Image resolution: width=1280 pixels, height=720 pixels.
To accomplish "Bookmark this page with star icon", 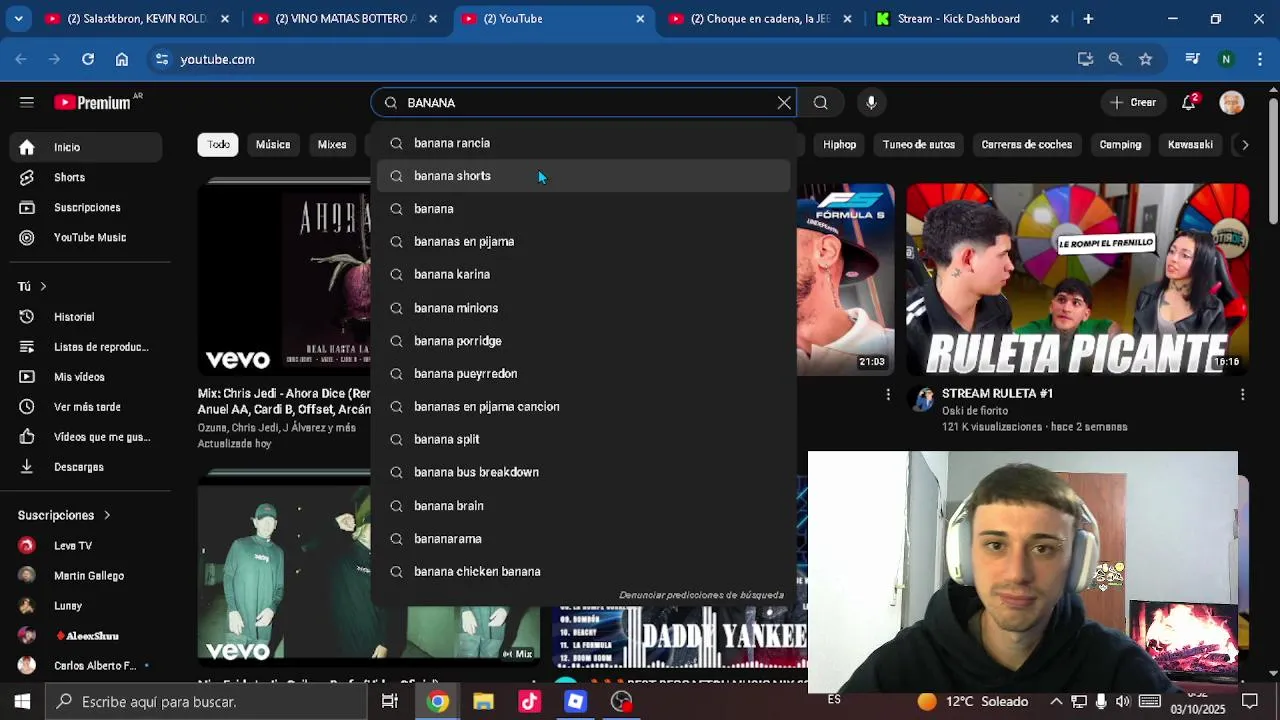I will 1146,59.
